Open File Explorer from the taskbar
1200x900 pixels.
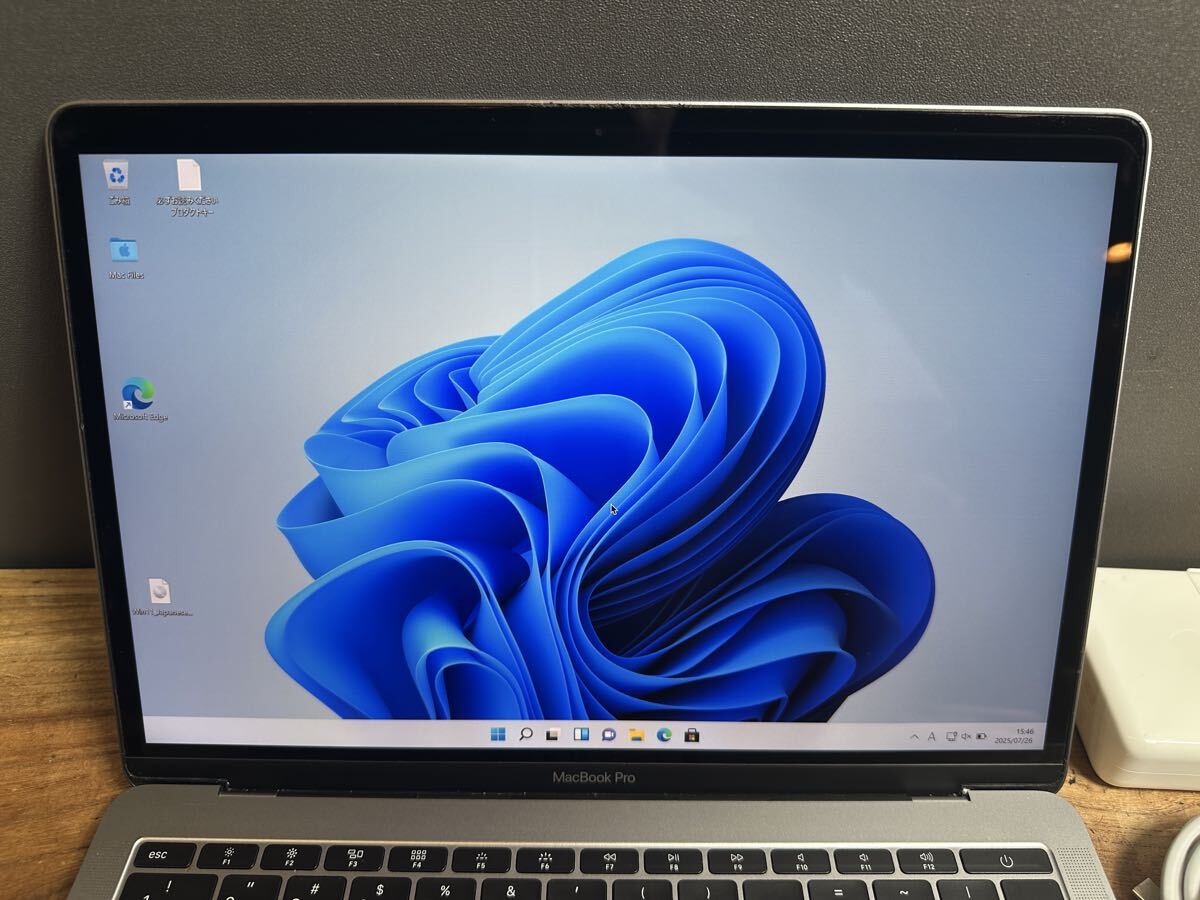point(636,735)
